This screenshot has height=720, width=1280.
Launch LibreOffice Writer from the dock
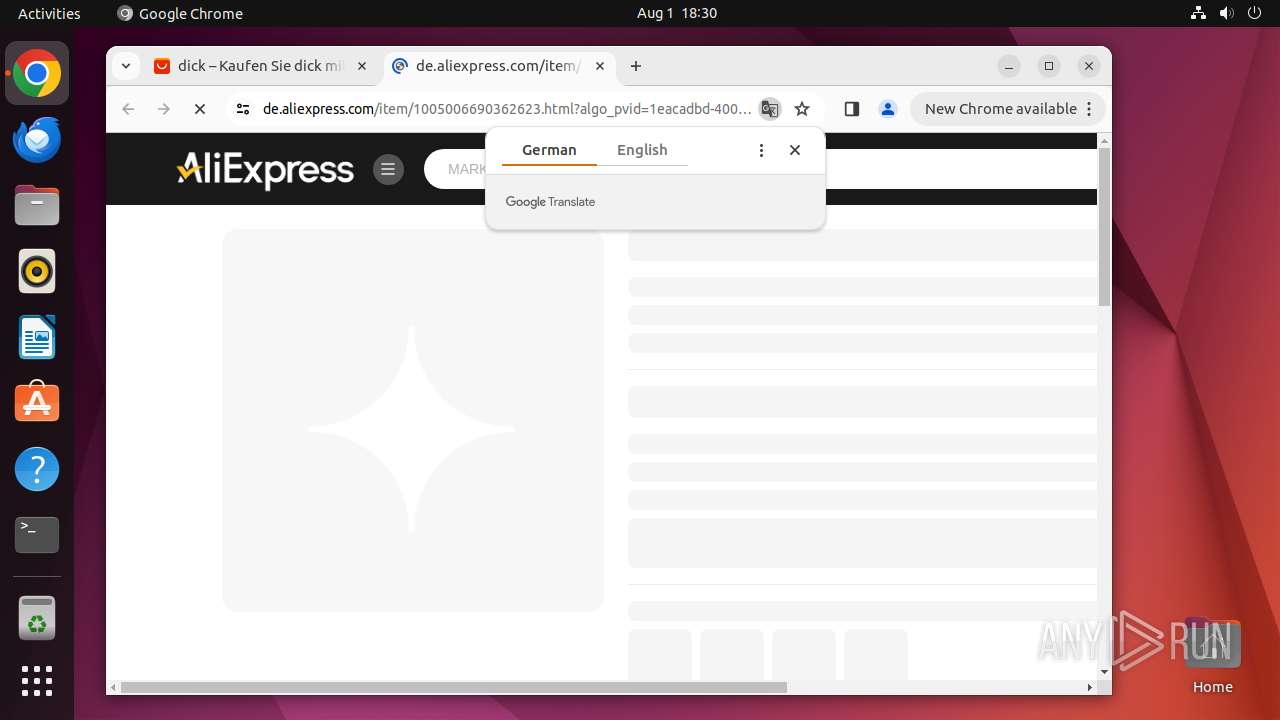tap(37, 337)
